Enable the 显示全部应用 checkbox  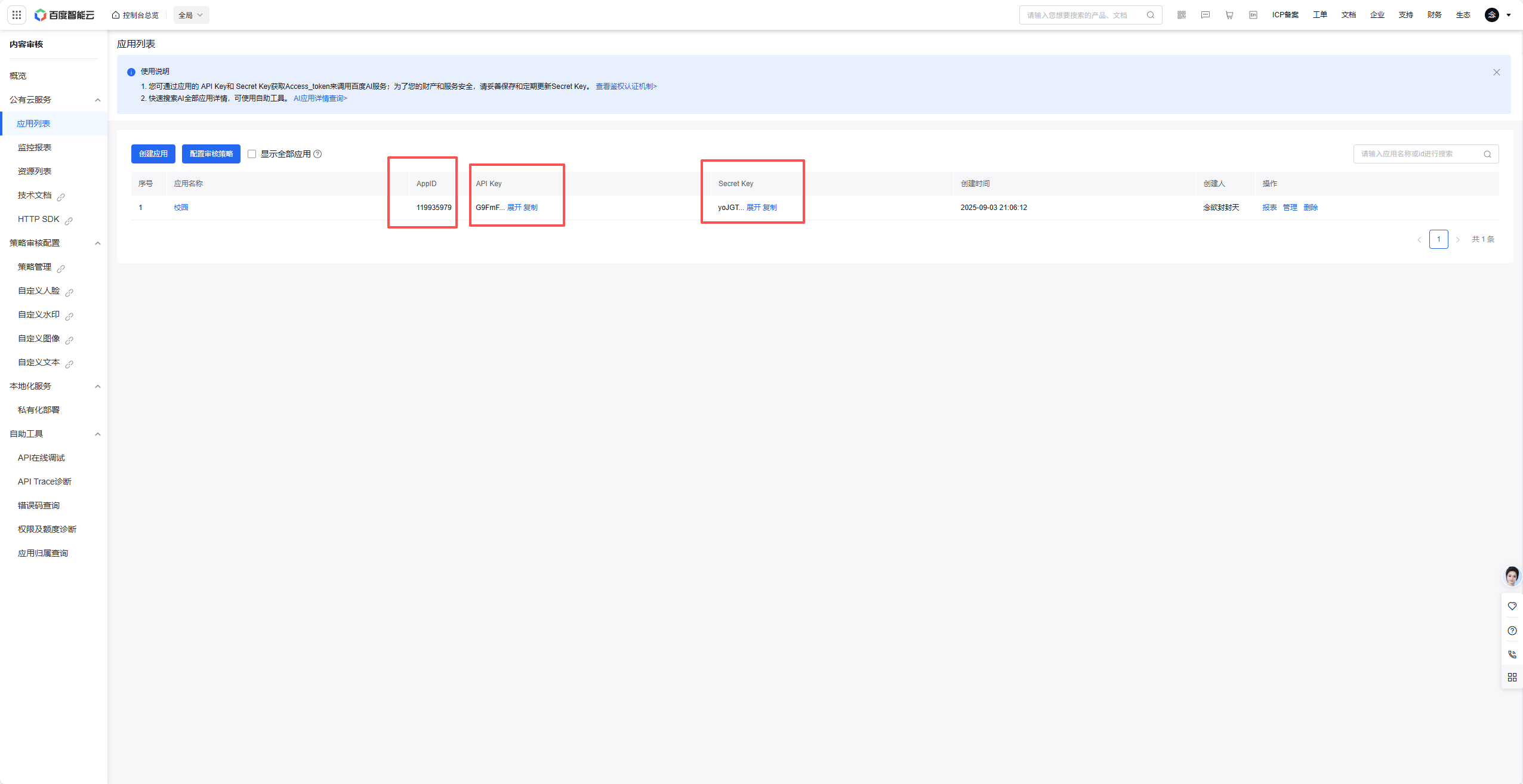tap(252, 154)
